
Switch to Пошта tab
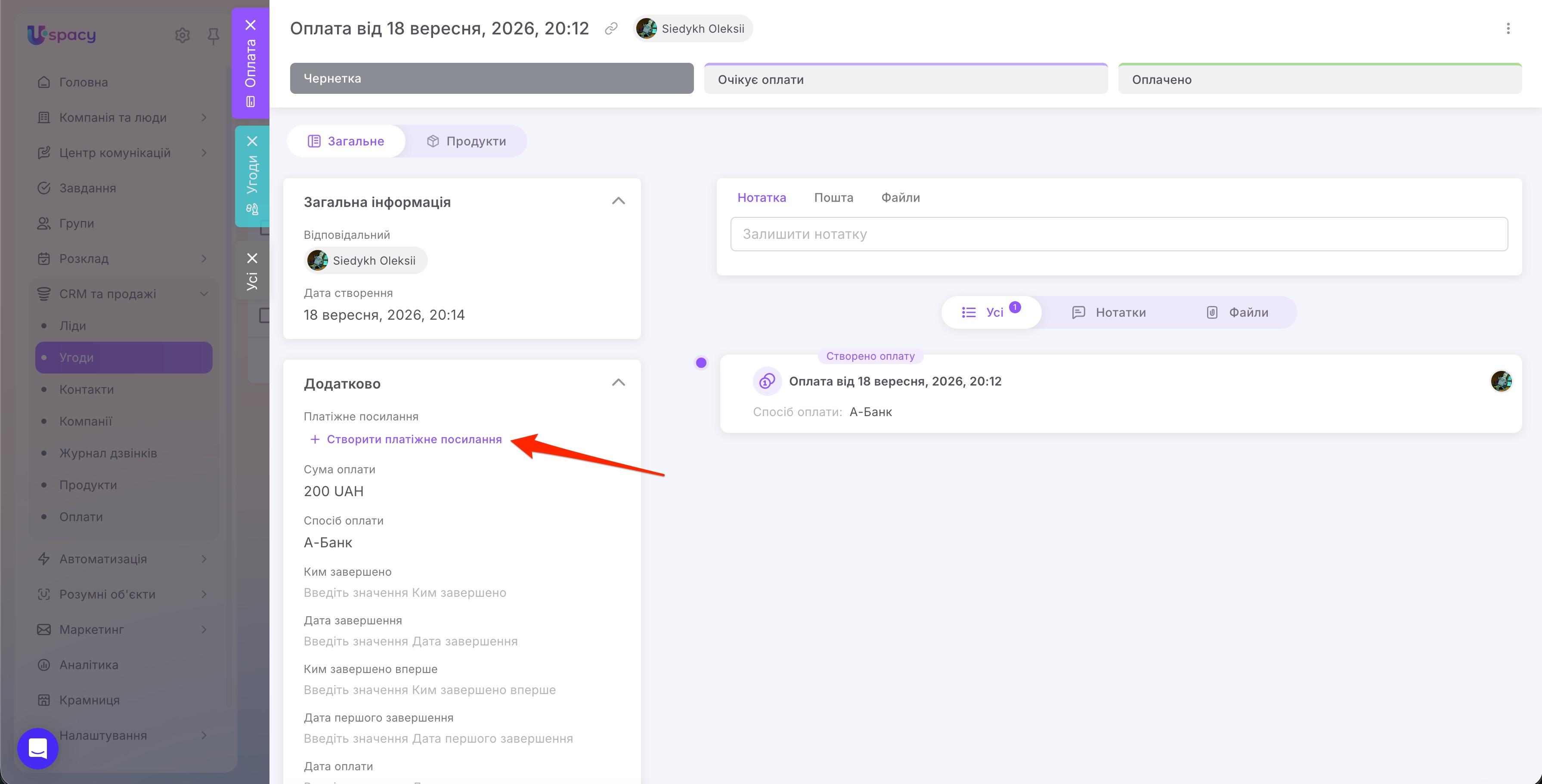833,198
